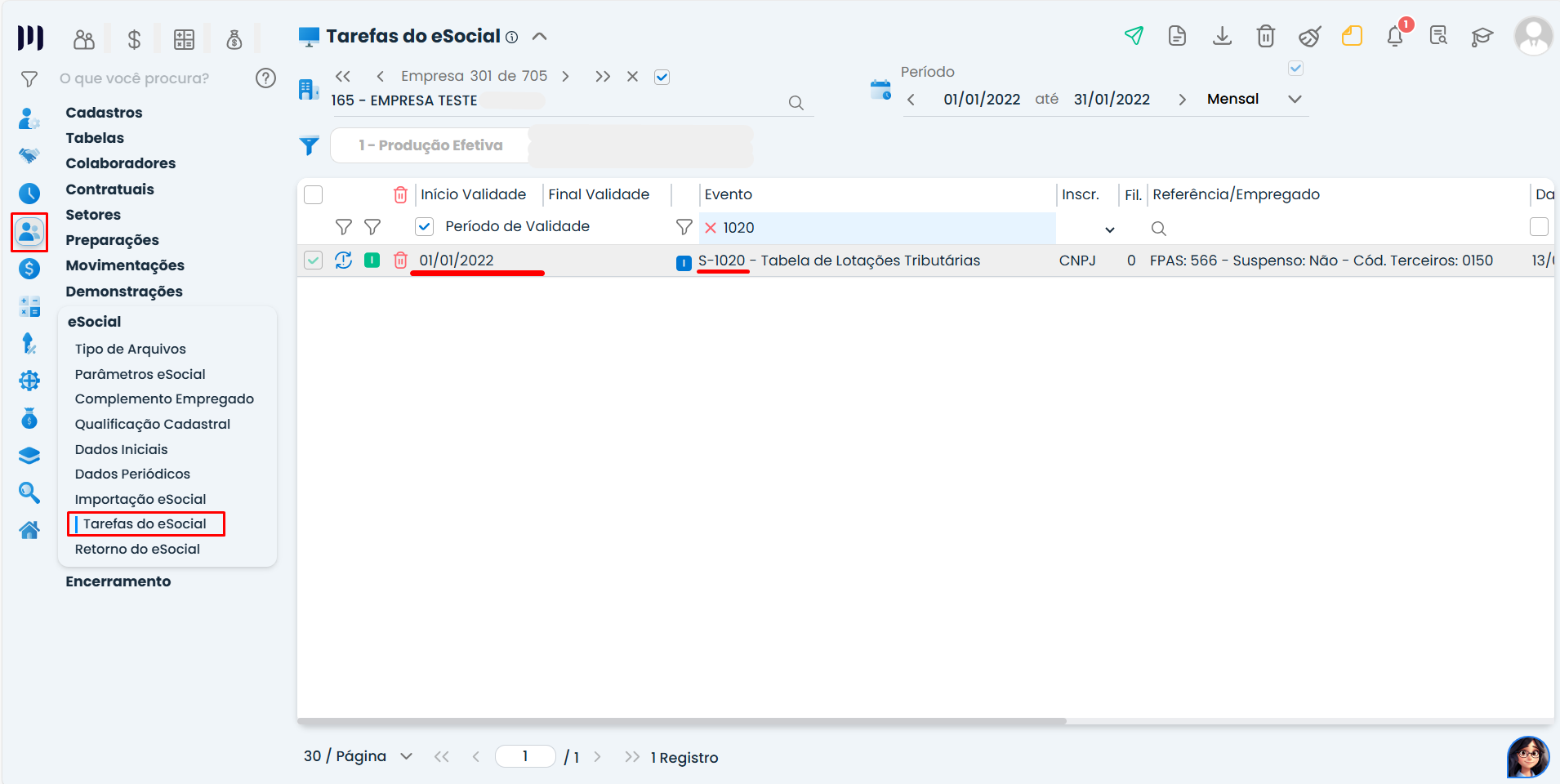
Task: Click the blue info icon before S-1020
Action: 684,263
